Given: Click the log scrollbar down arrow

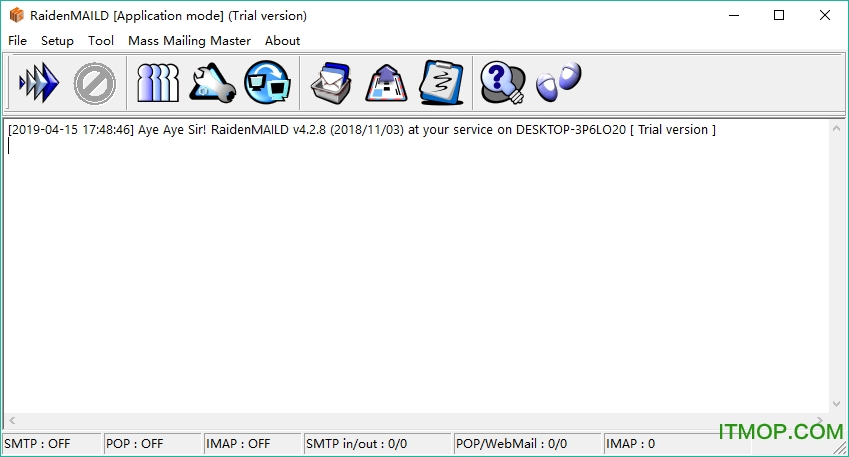Looking at the screenshot, I should 836,404.
